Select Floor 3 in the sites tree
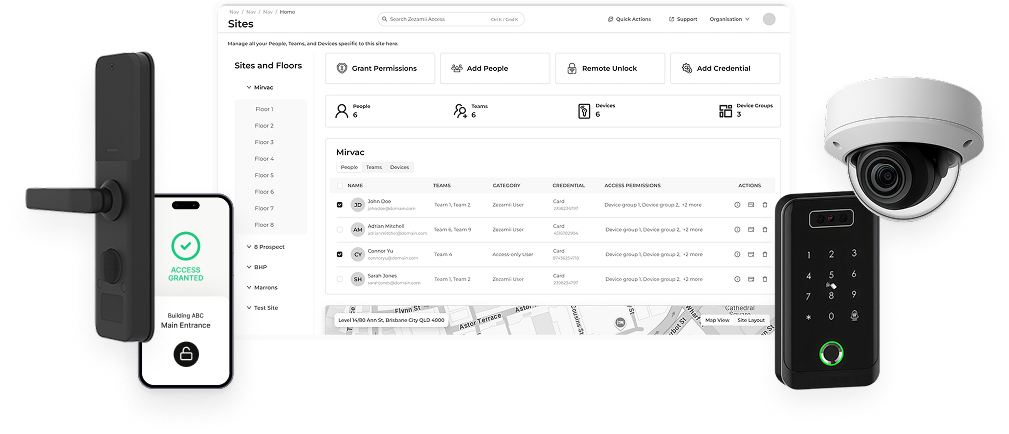The image size is (1009, 434). (x=264, y=142)
